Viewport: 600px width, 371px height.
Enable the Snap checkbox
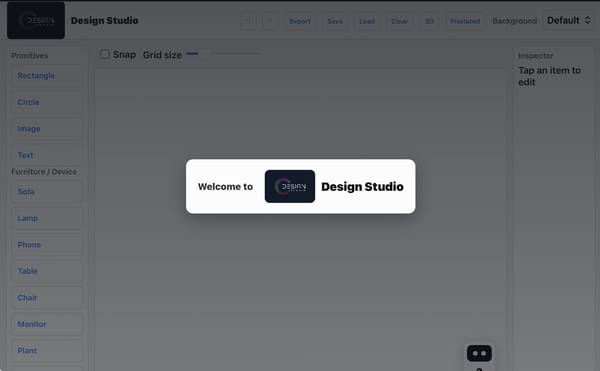(x=104, y=54)
